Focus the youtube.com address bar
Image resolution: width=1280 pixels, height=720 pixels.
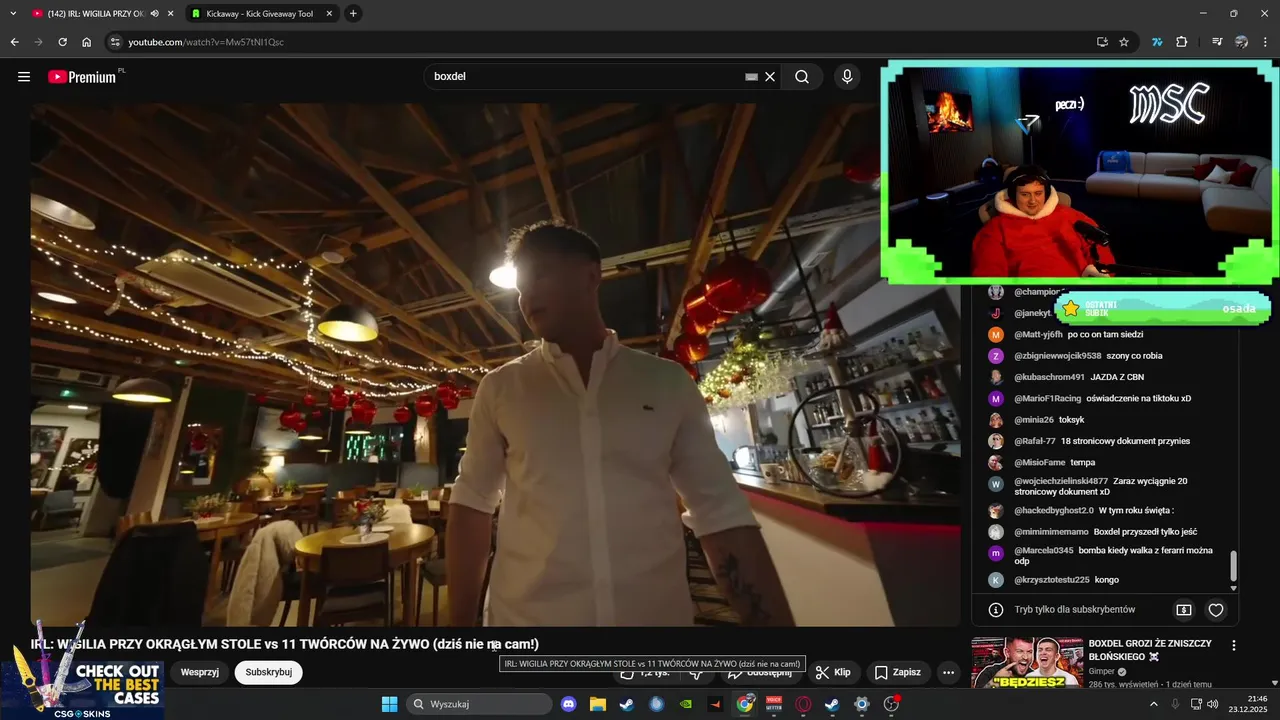point(600,42)
